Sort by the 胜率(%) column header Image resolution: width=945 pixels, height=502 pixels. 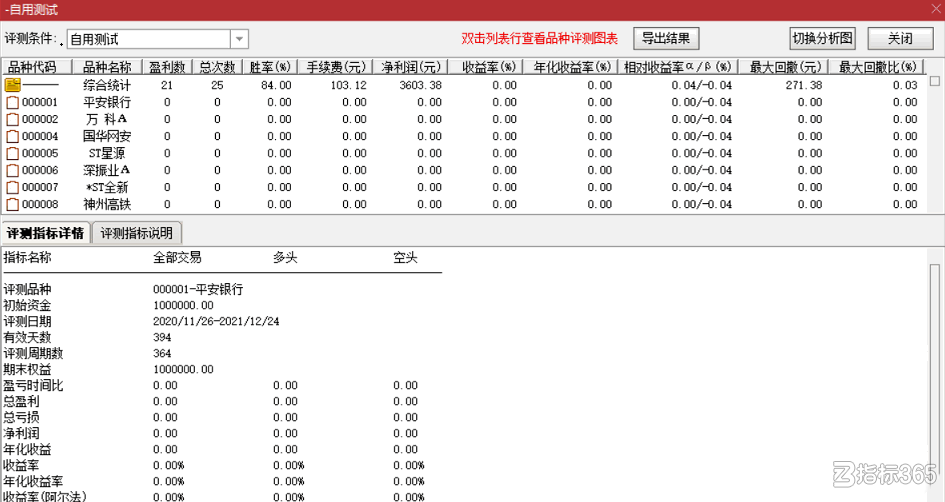coord(271,67)
